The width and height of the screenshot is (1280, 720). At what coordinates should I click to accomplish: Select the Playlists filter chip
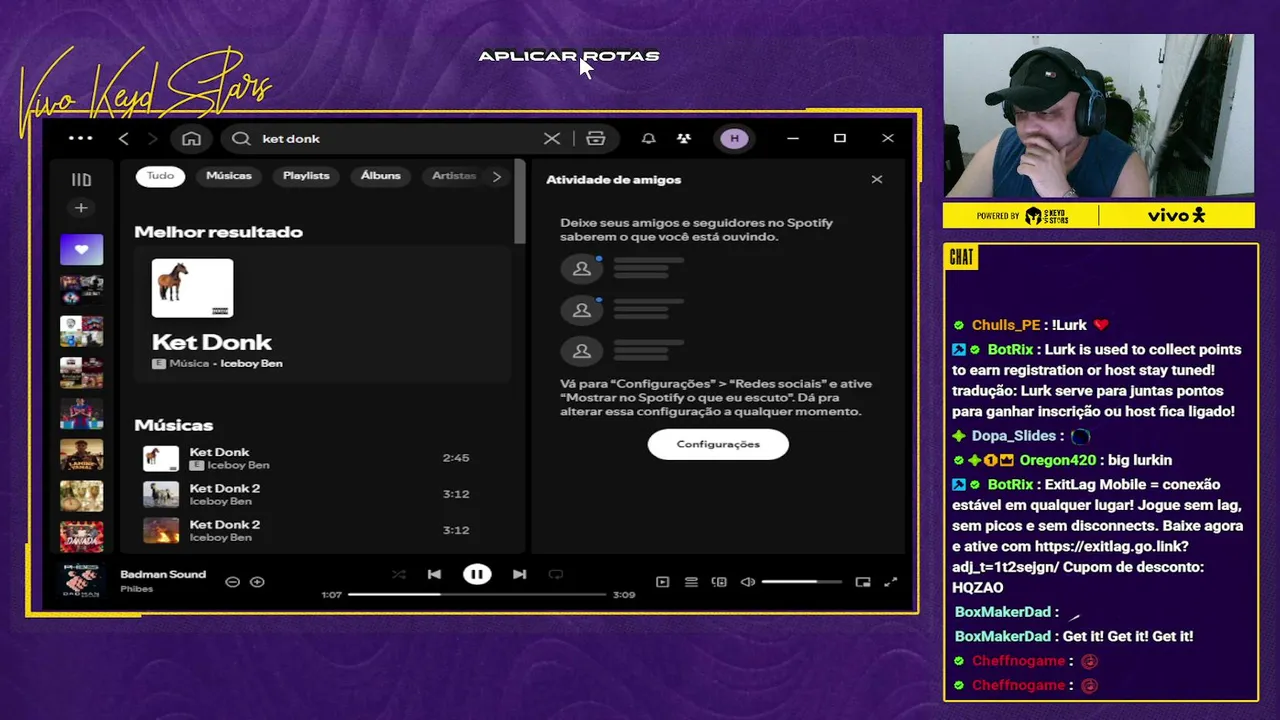[x=306, y=176]
